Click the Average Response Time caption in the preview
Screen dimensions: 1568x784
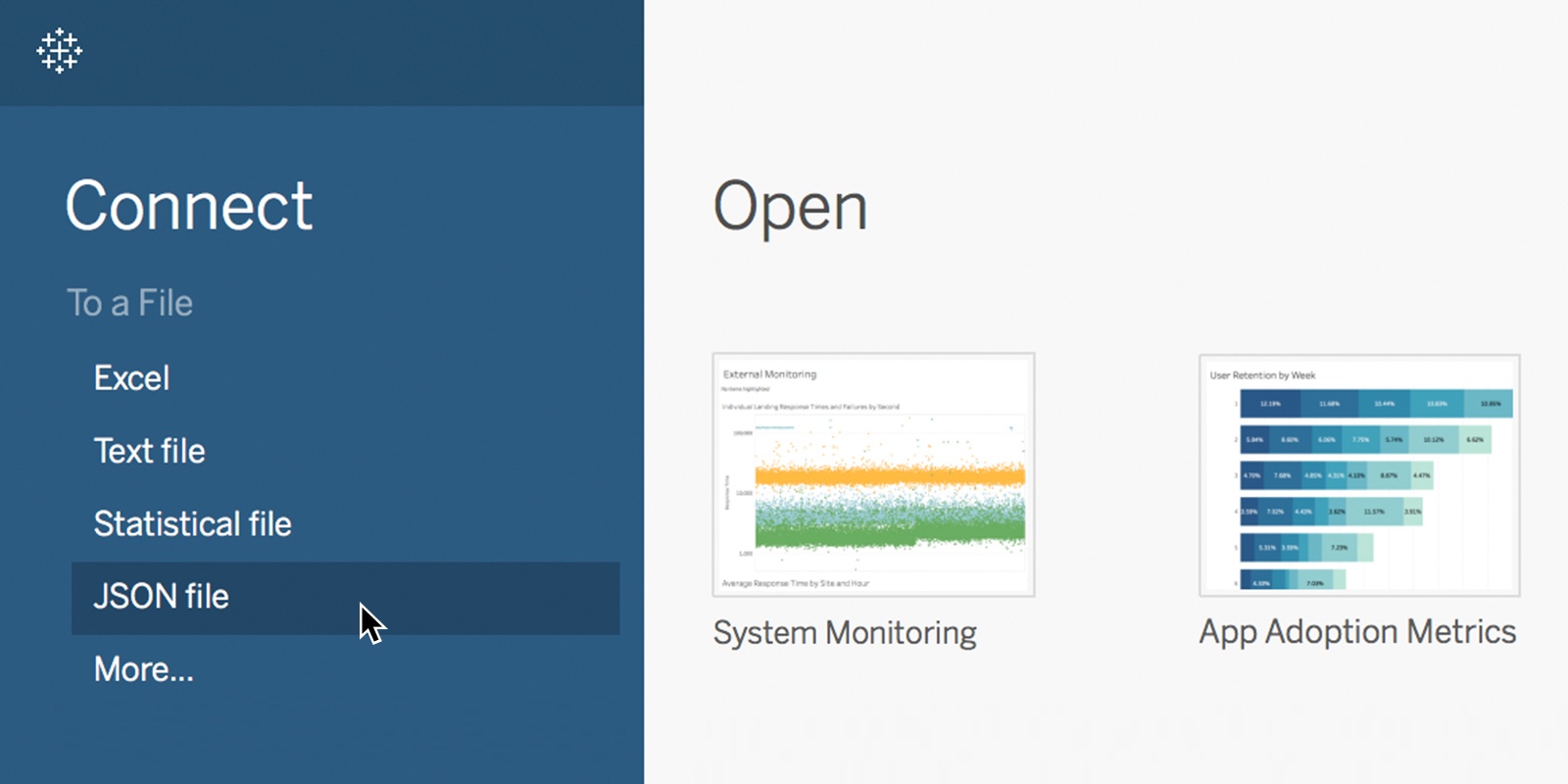click(x=795, y=583)
